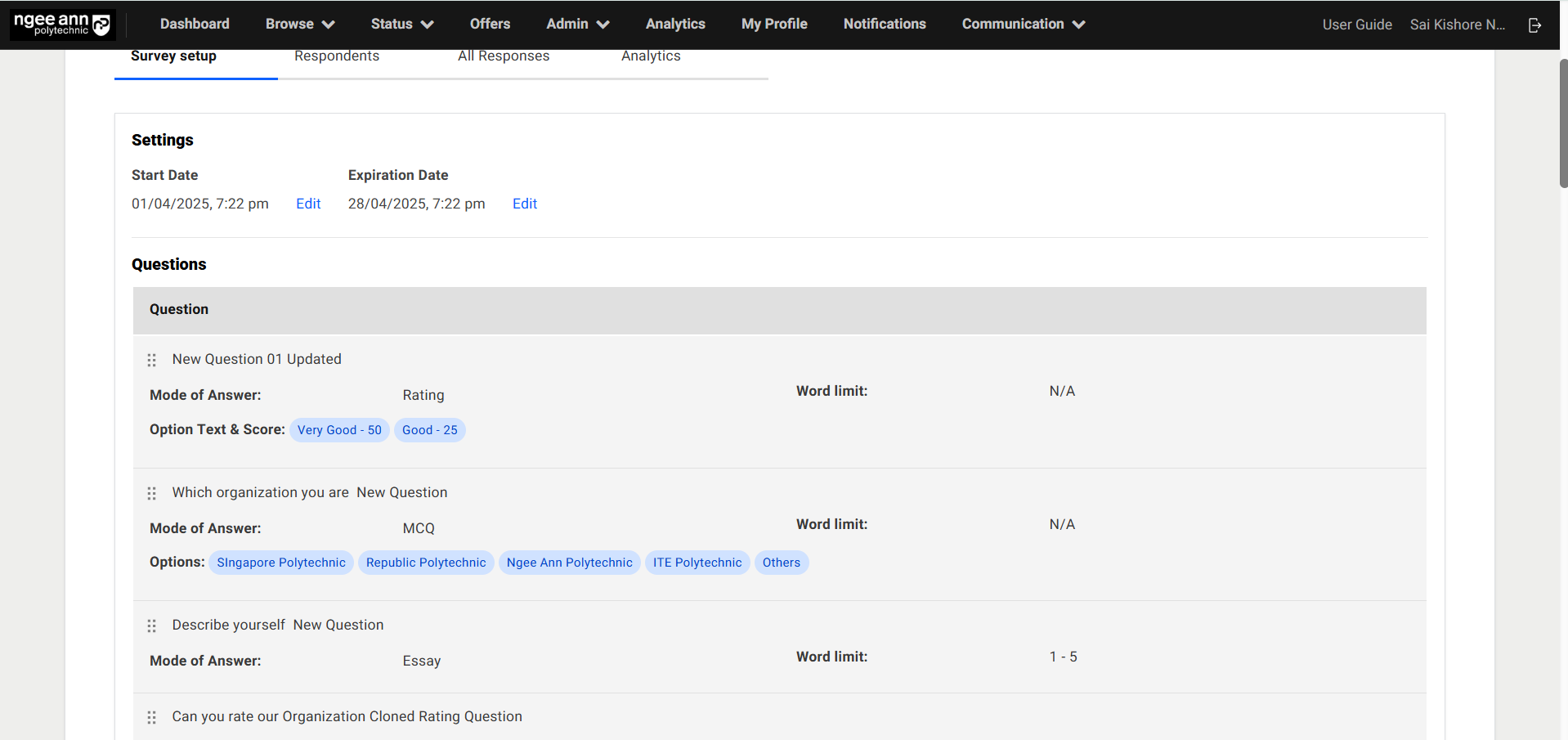Click the page vertical scrollbar
Image resolution: width=1568 pixels, height=740 pixels.
point(1563,123)
